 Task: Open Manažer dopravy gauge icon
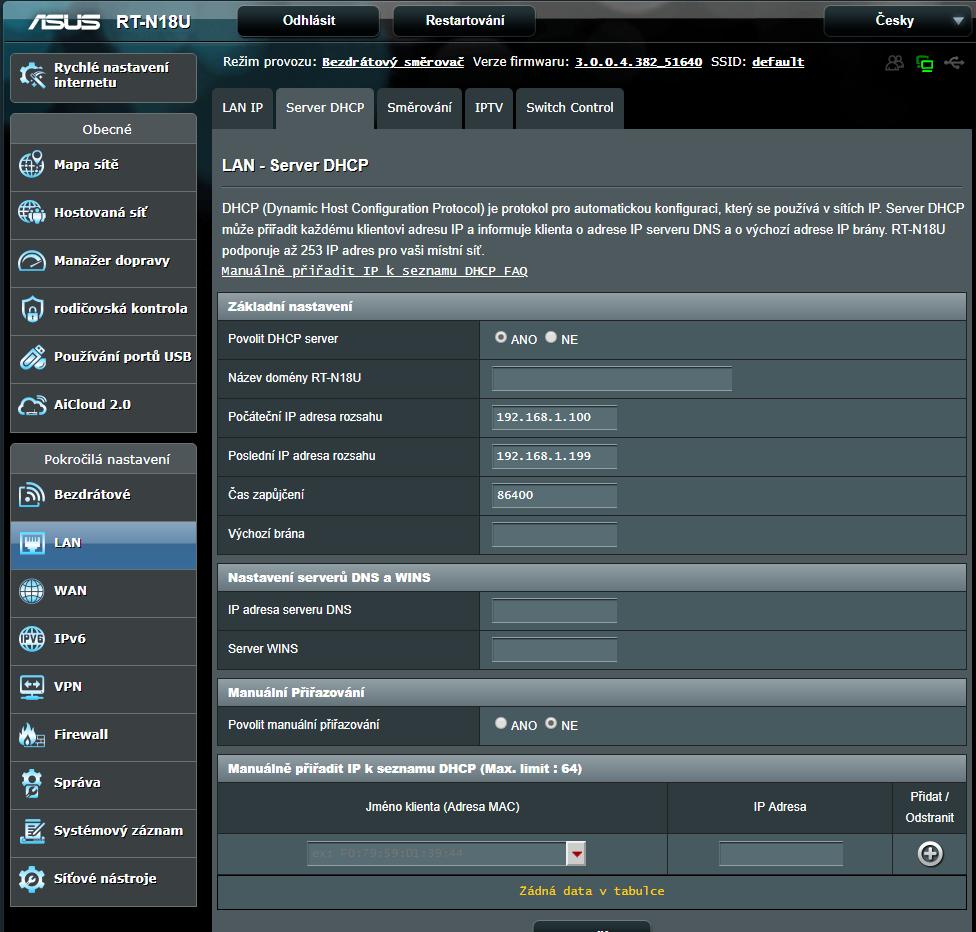tap(32, 261)
